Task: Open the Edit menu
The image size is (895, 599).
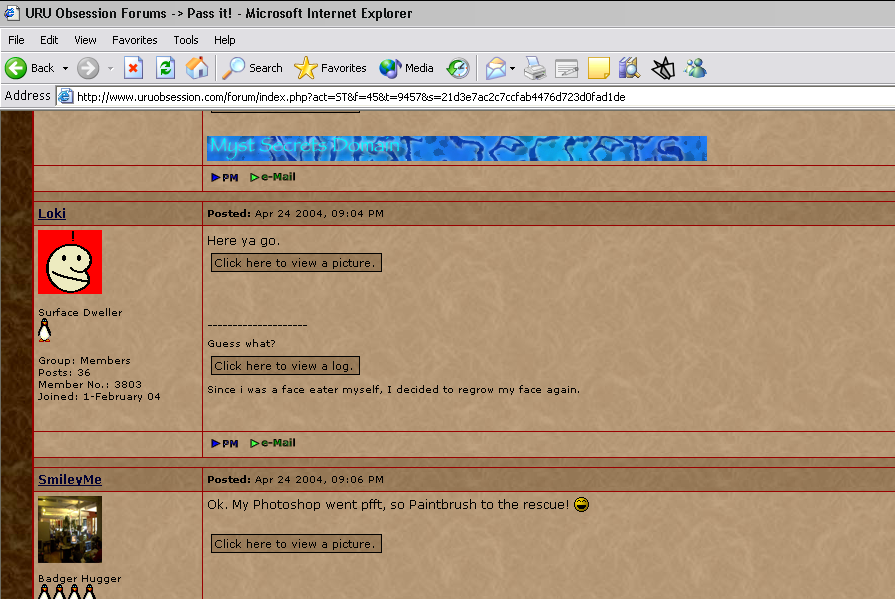Action: pos(49,40)
